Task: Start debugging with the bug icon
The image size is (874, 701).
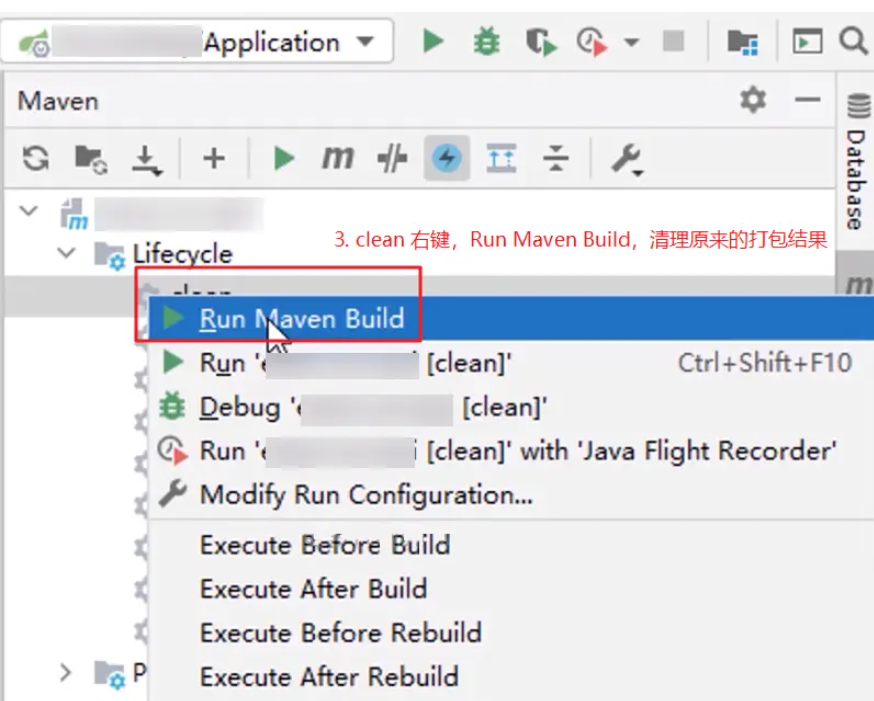Action: 487,41
